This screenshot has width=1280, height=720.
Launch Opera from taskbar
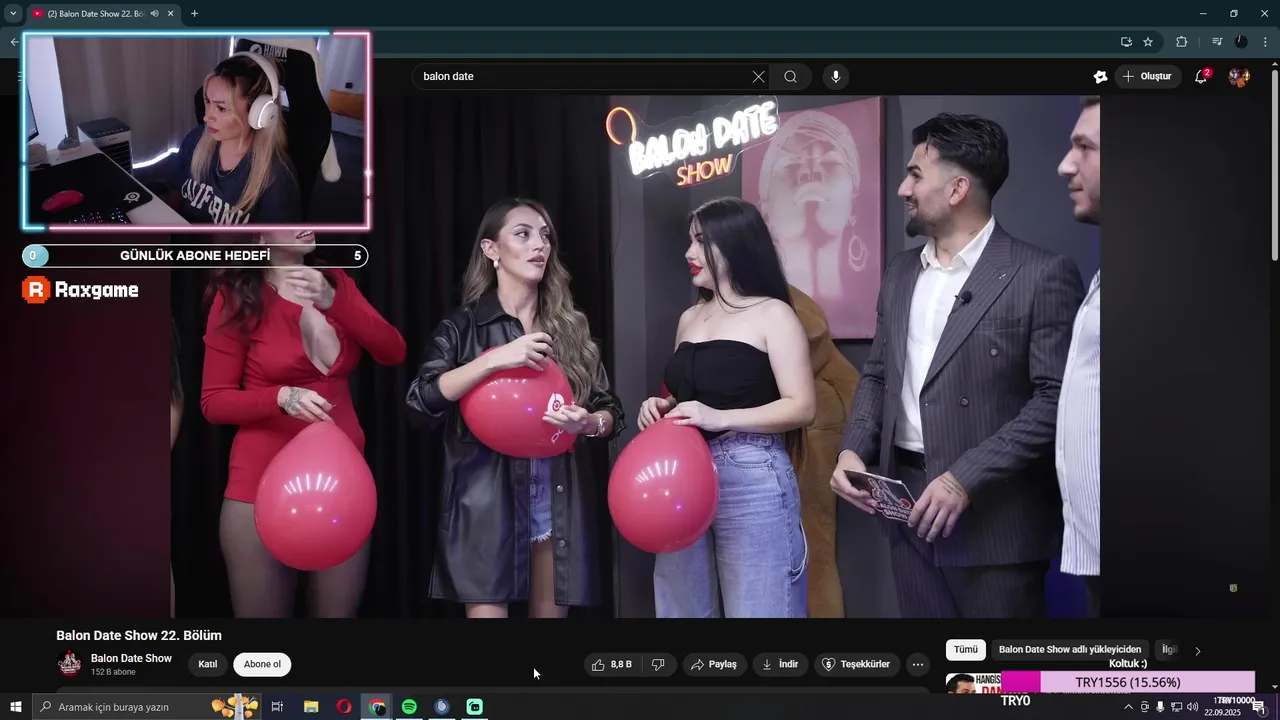click(x=344, y=707)
